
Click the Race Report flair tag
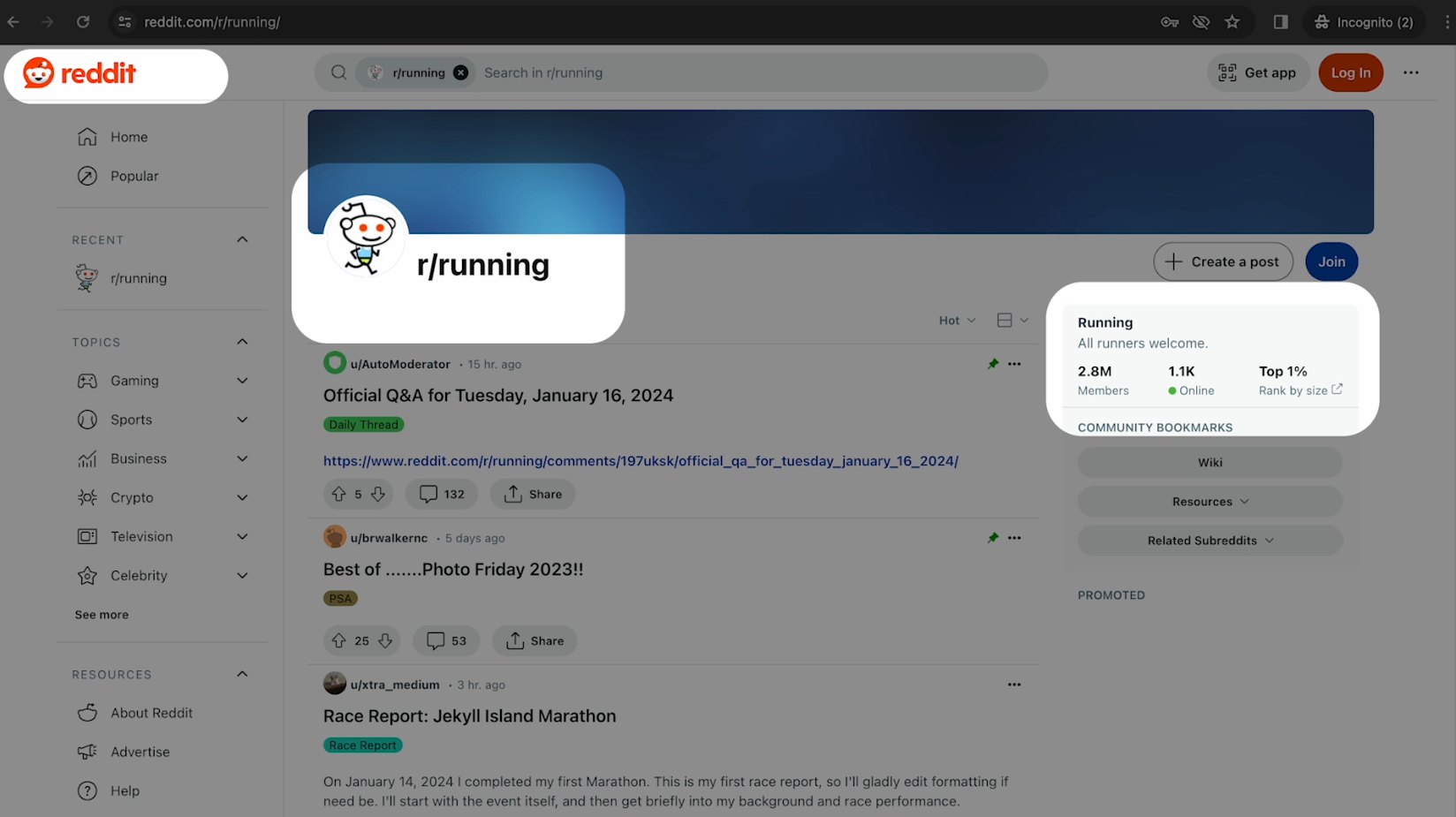pos(362,745)
